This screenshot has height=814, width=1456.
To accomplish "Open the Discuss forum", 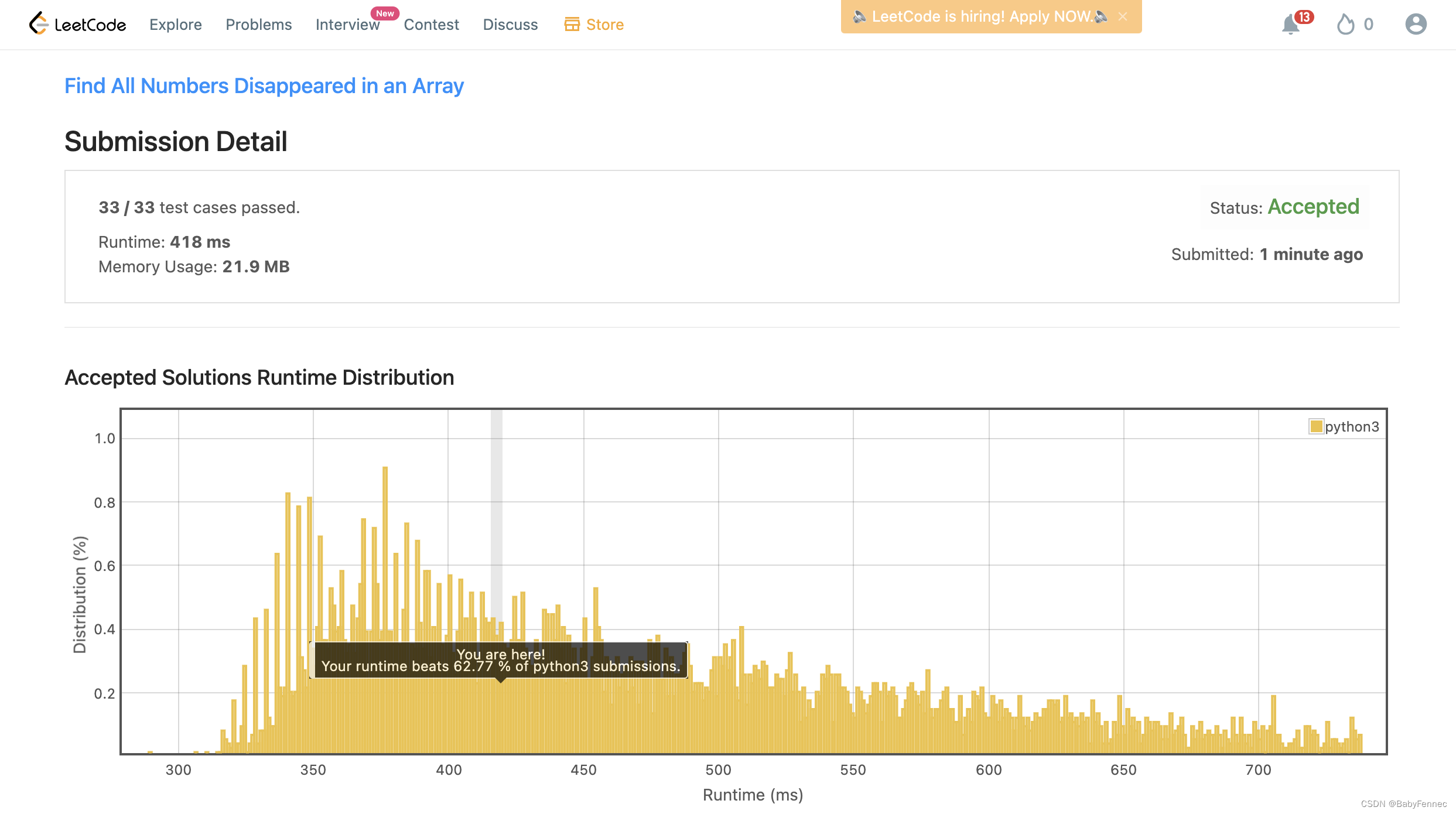I will point(510,25).
